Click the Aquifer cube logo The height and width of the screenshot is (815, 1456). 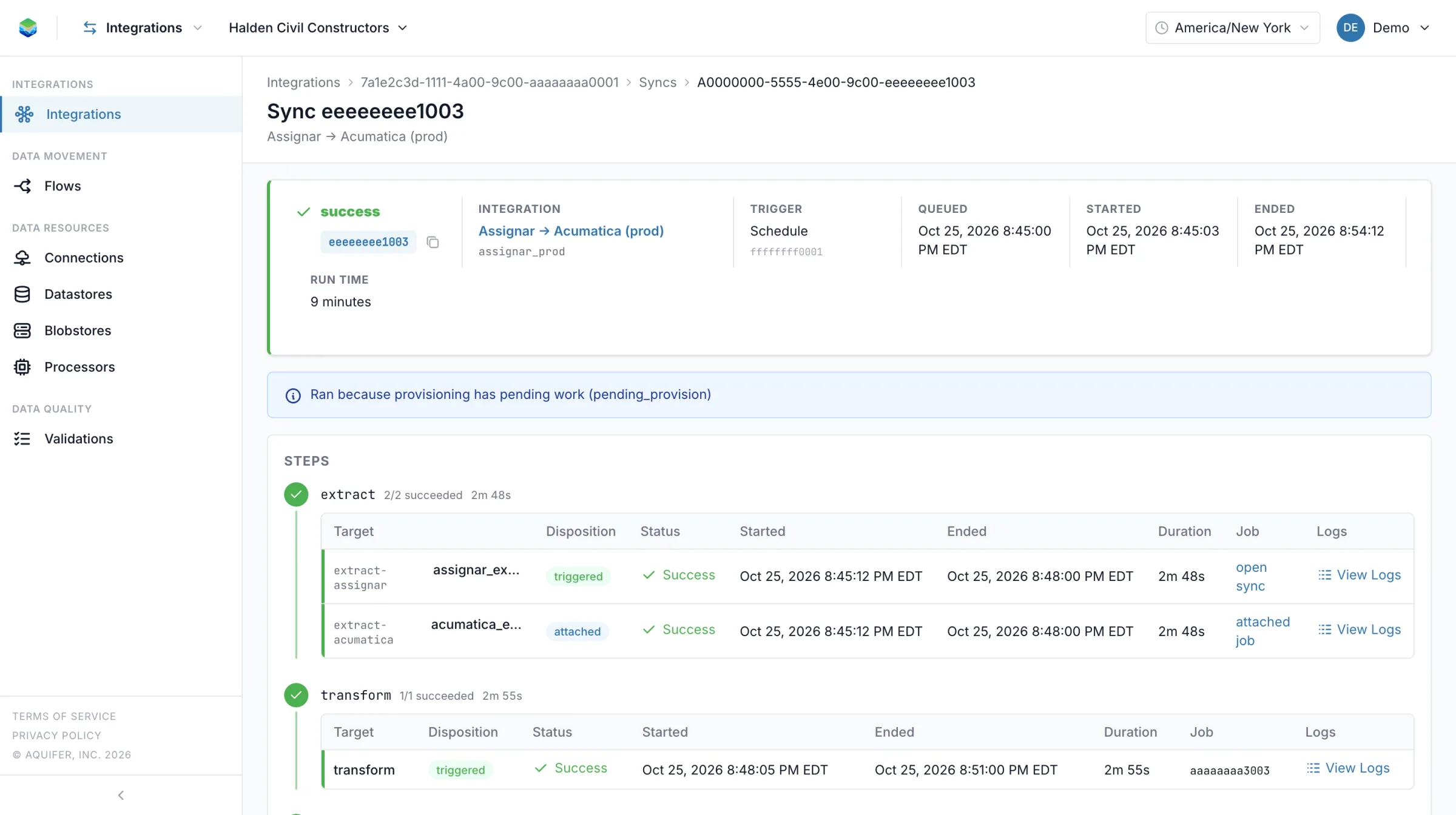pos(28,28)
